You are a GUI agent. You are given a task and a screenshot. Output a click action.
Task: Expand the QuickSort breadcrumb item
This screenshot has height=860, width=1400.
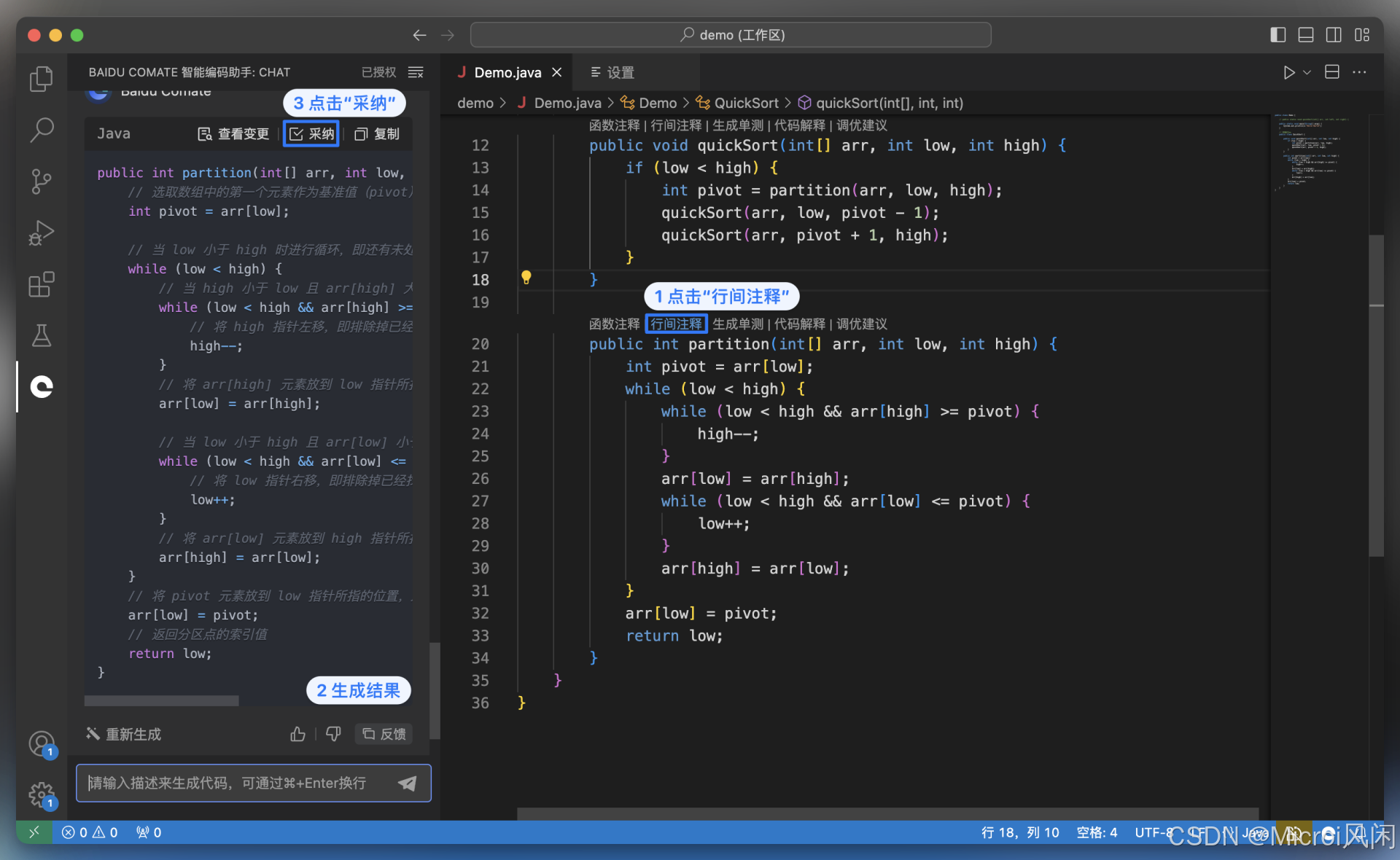click(745, 103)
